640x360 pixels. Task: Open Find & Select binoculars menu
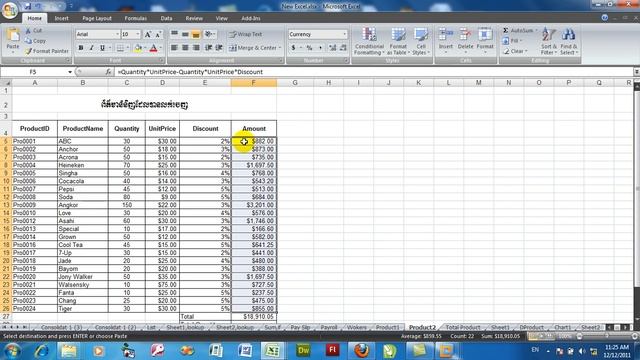pyautogui.click(x=569, y=41)
